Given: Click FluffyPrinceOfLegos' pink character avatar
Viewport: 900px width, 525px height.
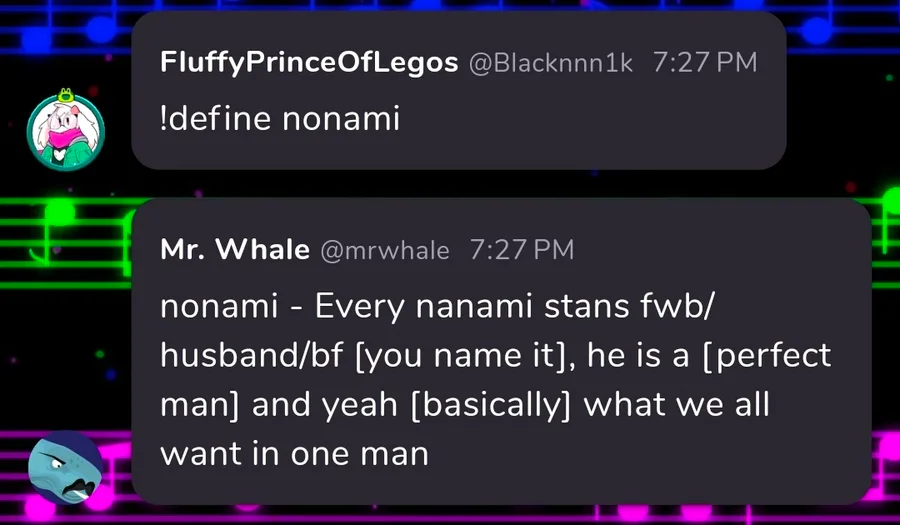Looking at the screenshot, I should pos(65,129).
